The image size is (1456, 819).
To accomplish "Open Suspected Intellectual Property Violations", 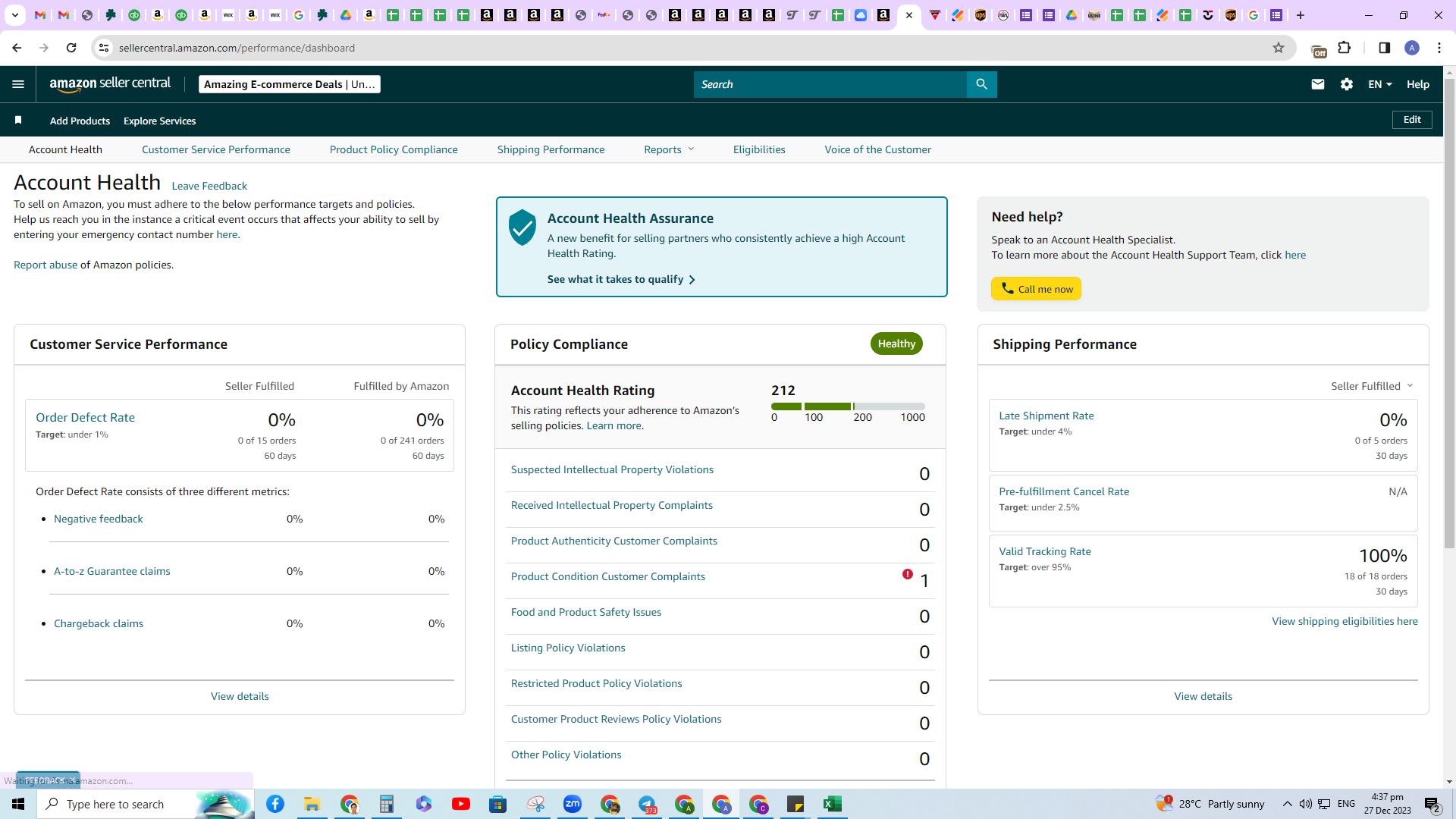I will tap(612, 469).
